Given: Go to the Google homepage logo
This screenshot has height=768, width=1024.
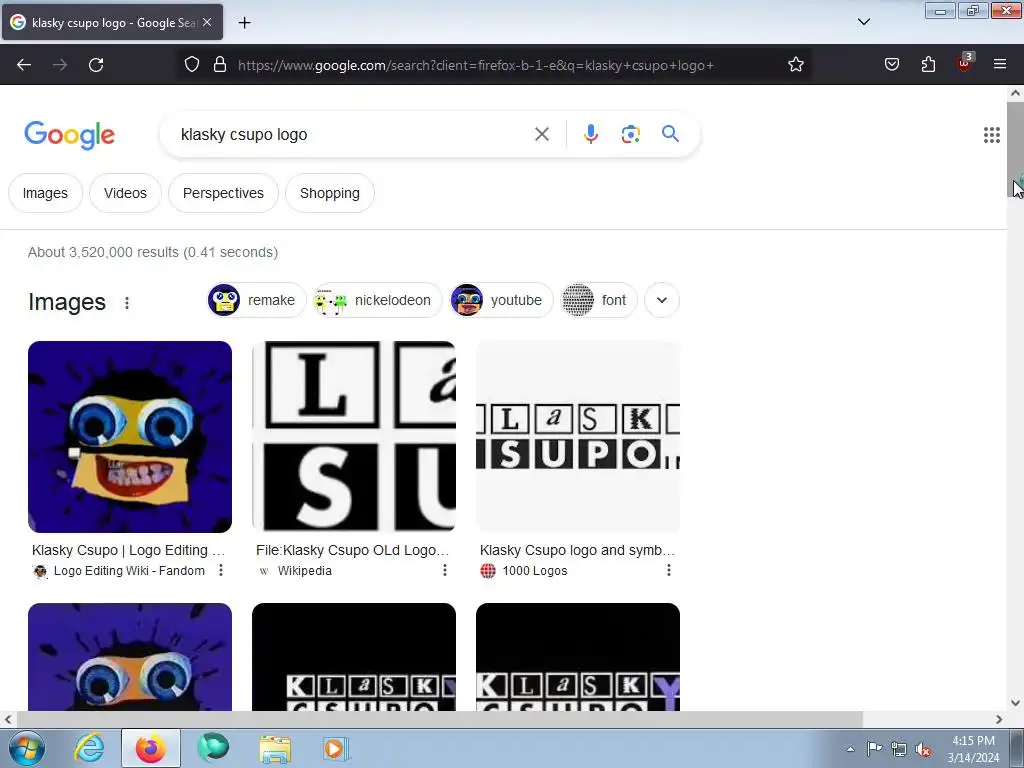Looking at the screenshot, I should [x=69, y=135].
